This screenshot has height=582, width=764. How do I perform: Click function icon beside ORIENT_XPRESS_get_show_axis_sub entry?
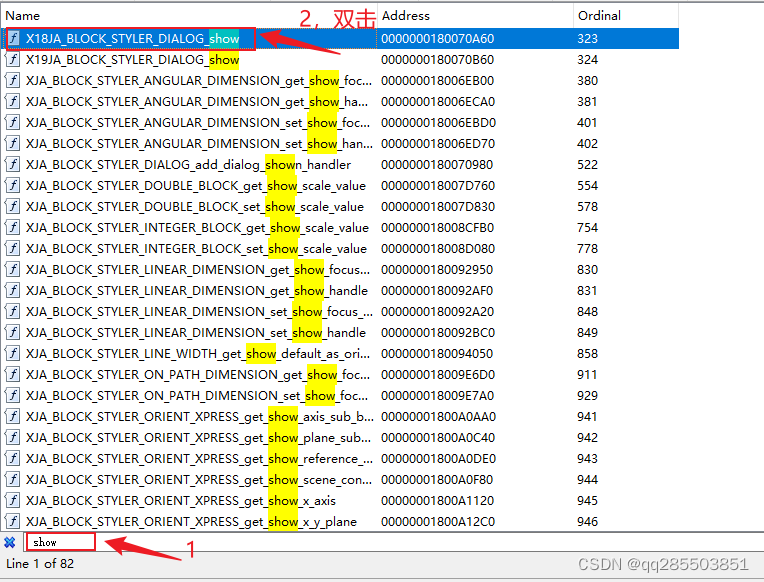tap(13, 416)
